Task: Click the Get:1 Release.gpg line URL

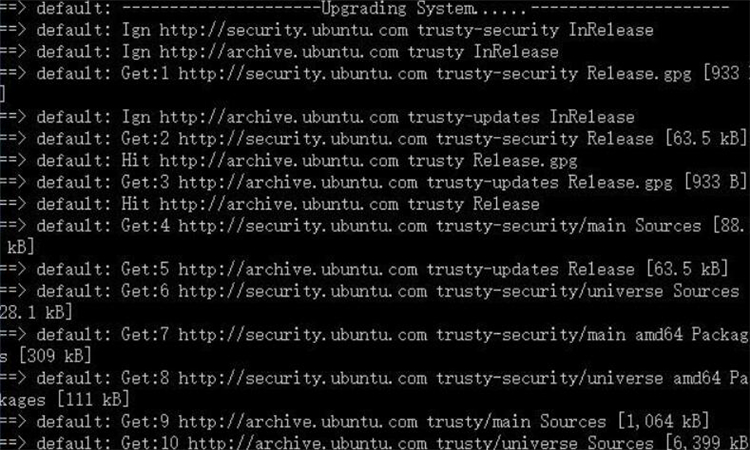Action: [302, 74]
